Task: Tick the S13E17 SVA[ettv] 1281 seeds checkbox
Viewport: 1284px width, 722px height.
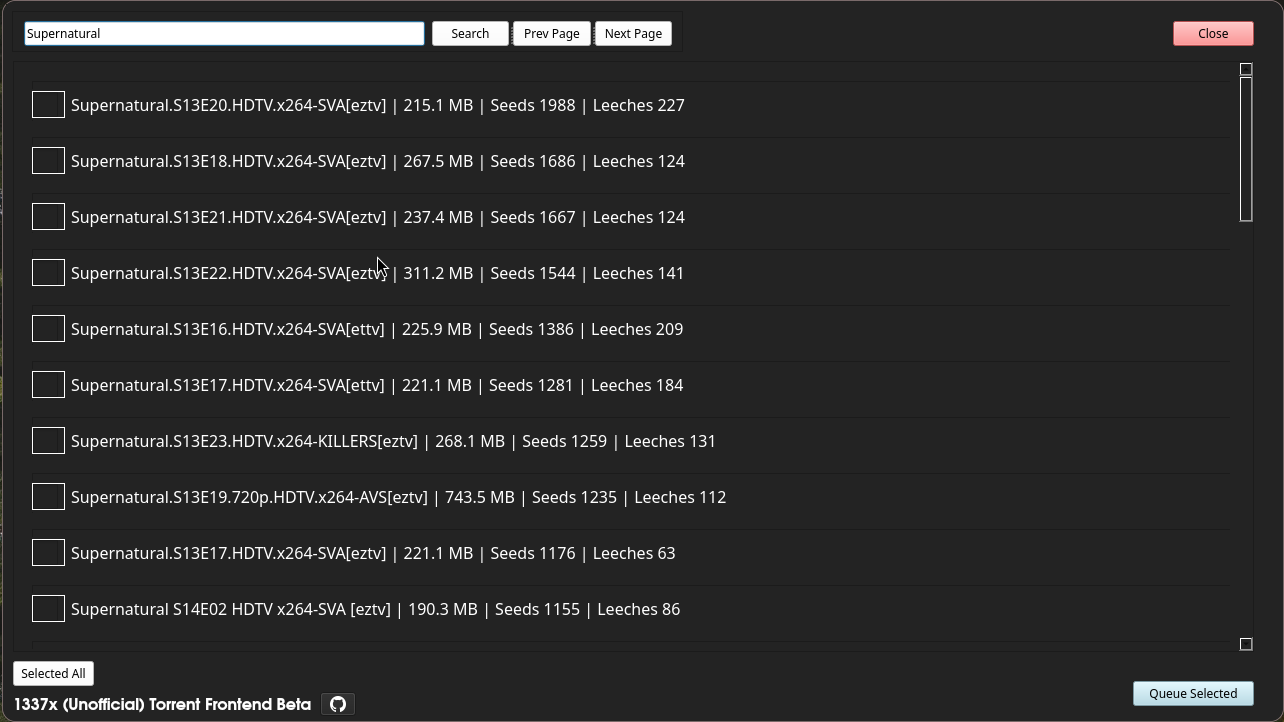Action: 48,385
